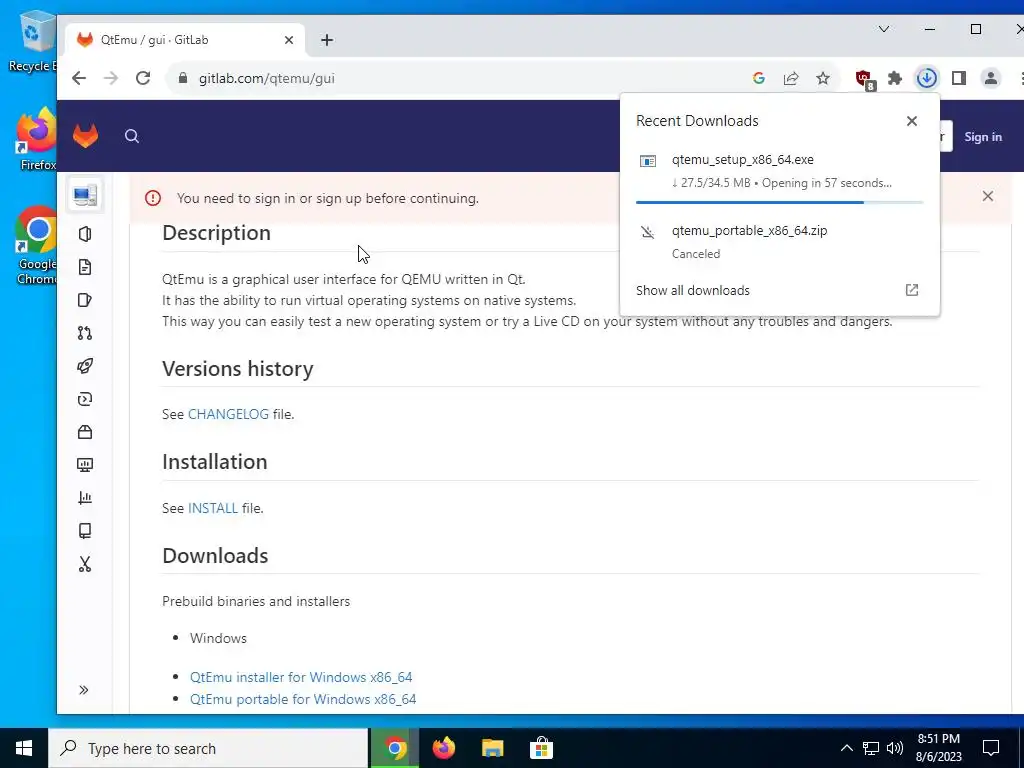Open the Windows Start menu
The width and height of the screenshot is (1024, 768).
[24, 748]
